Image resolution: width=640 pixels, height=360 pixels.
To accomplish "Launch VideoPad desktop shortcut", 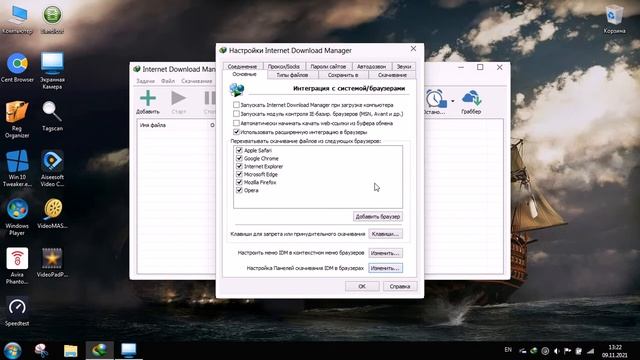I will tap(52, 262).
